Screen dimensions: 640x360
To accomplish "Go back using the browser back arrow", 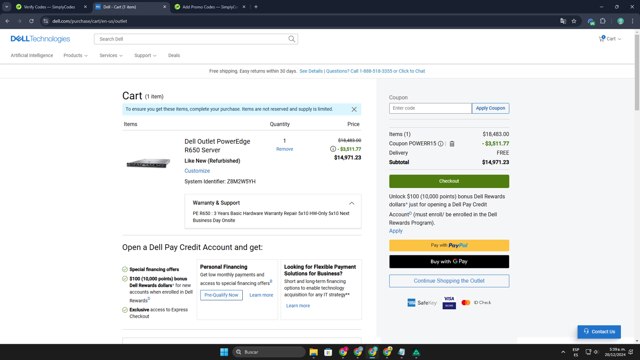I will (x=7, y=21).
